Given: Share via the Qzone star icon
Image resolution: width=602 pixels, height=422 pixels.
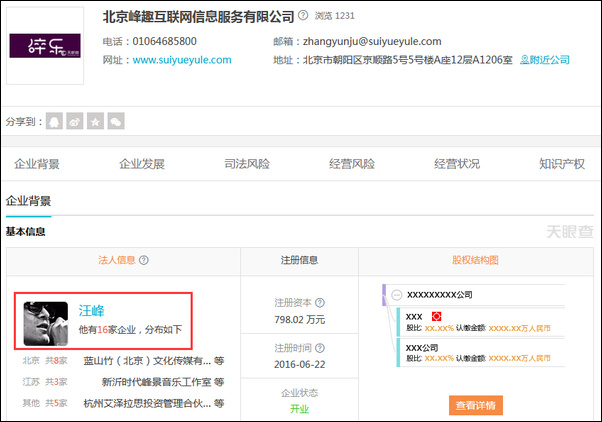Looking at the screenshot, I should point(95,121).
